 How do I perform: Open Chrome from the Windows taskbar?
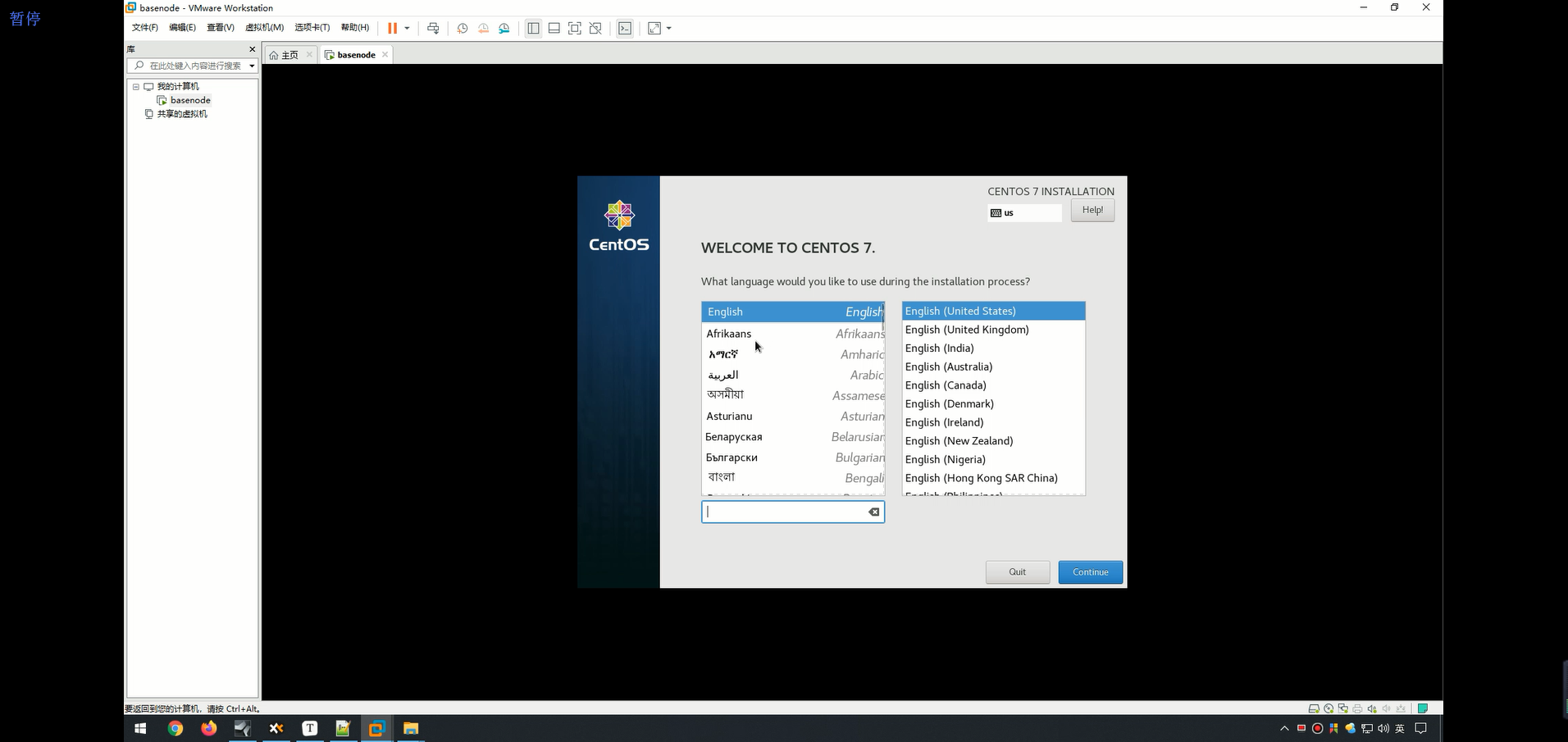(175, 728)
